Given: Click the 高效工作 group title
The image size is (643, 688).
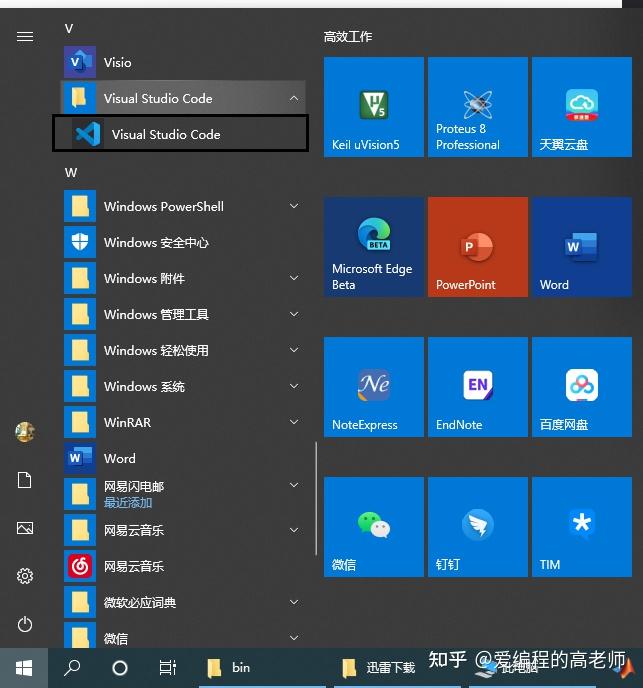Looking at the screenshot, I should [348, 36].
